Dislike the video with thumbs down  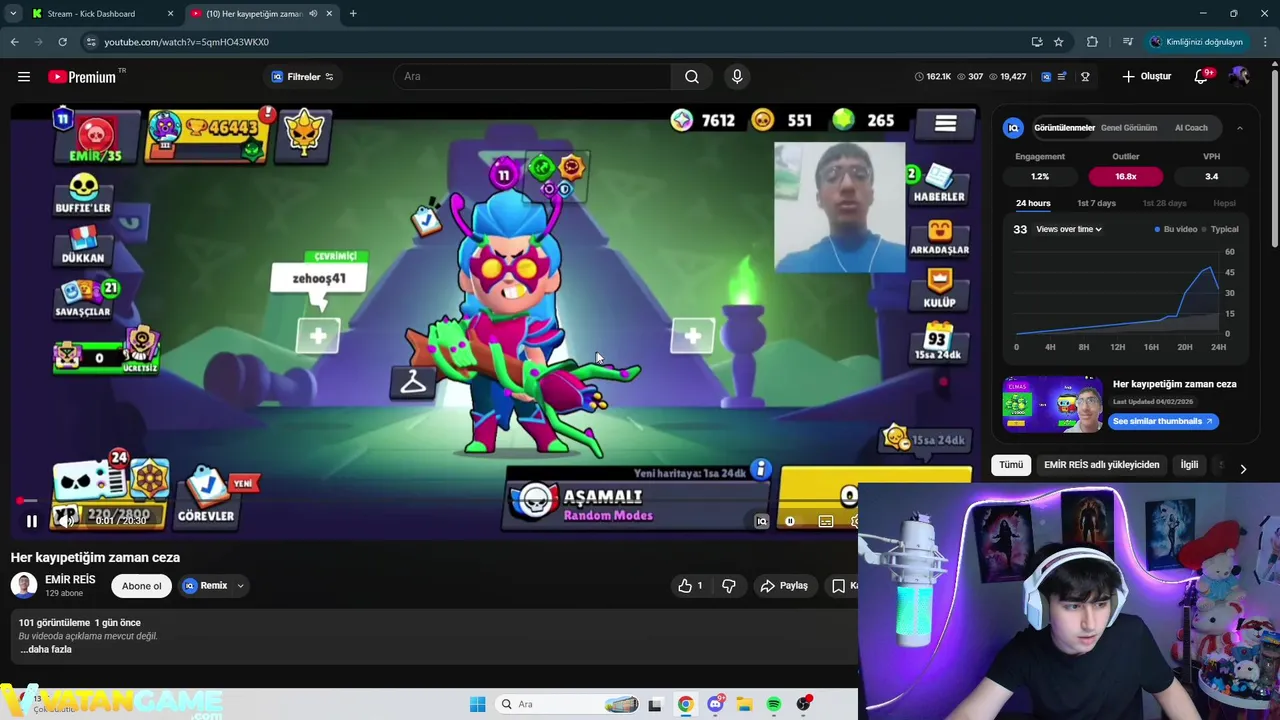coord(729,586)
